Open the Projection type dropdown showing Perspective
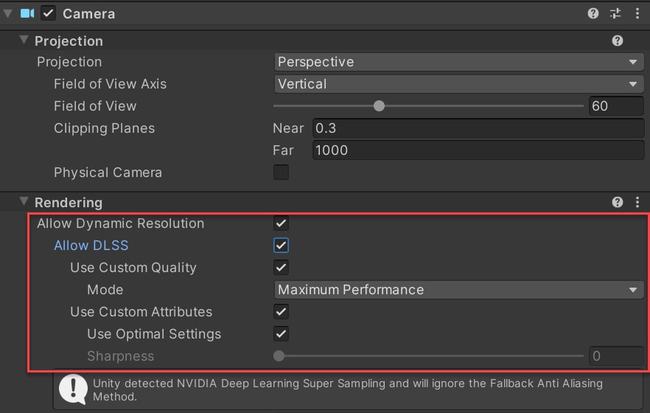The width and height of the screenshot is (650, 413). tap(458, 62)
